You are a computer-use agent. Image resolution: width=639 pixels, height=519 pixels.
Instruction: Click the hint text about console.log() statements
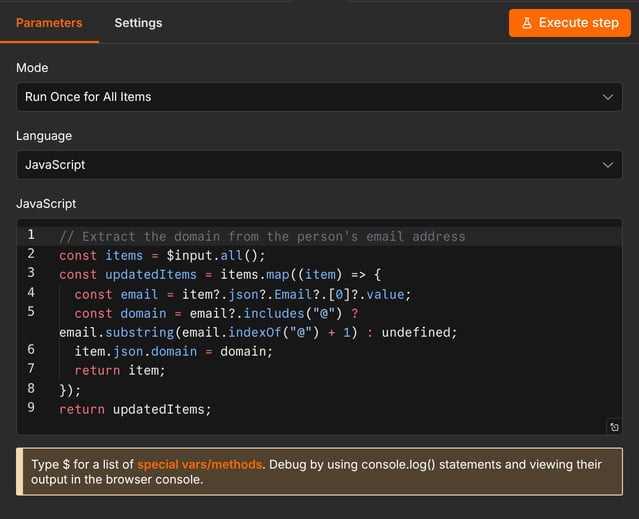[x=316, y=472]
